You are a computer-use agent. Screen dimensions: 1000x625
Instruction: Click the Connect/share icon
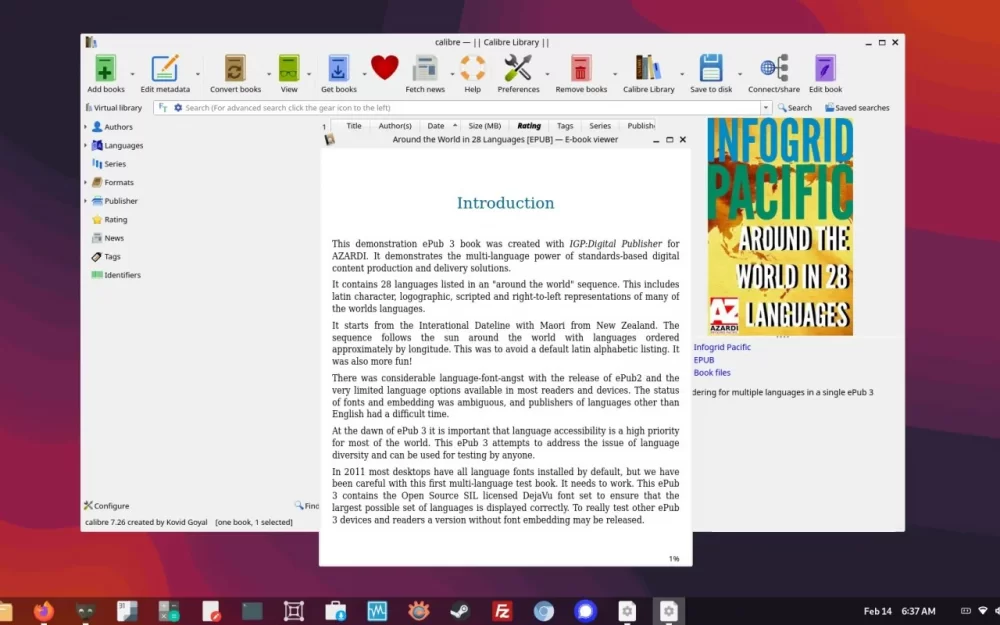[774, 68]
